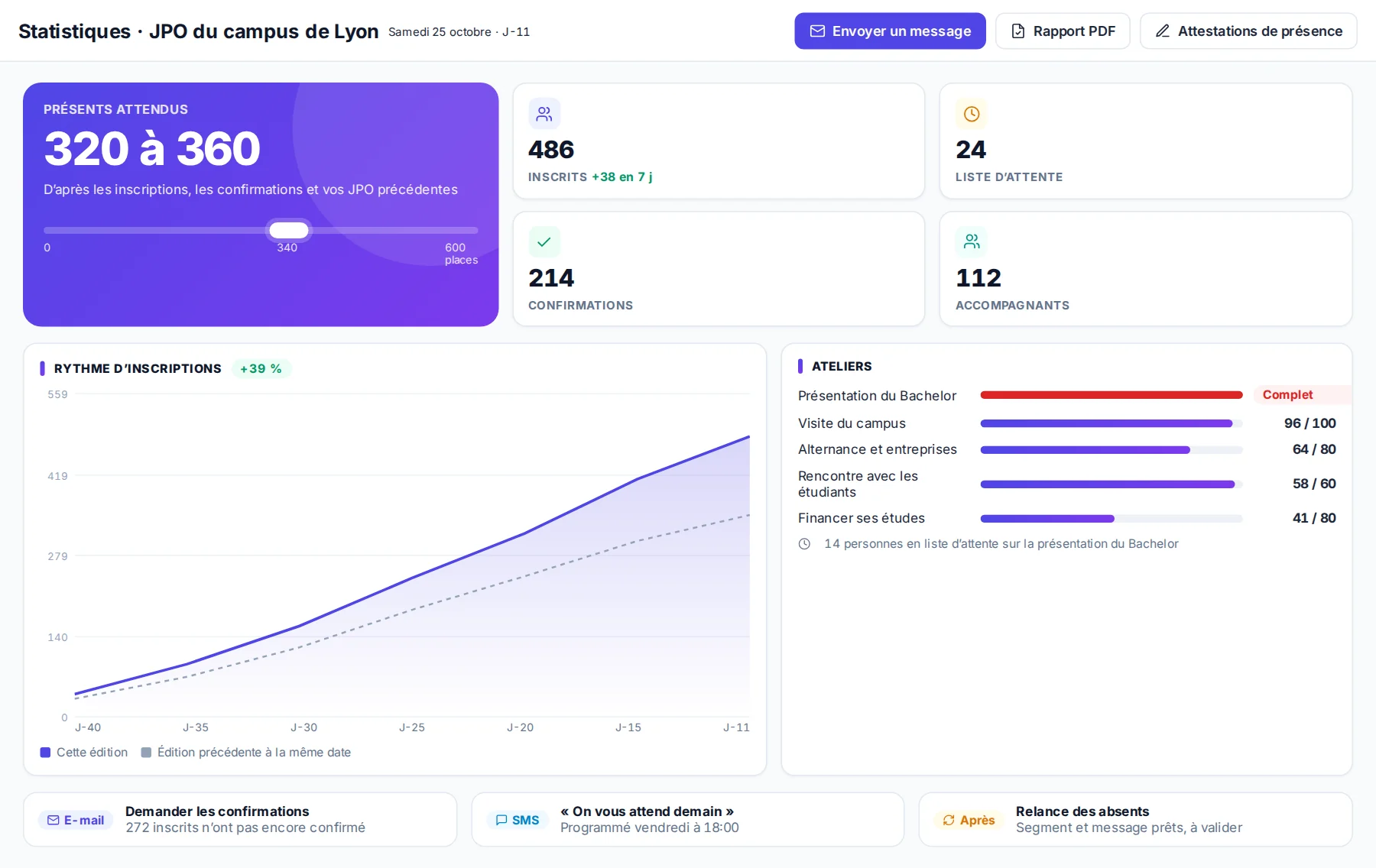Image resolution: width=1376 pixels, height=868 pixels.
Task: Click the Rythme d'inscriptions heading
Action: (x=138, y=368)
